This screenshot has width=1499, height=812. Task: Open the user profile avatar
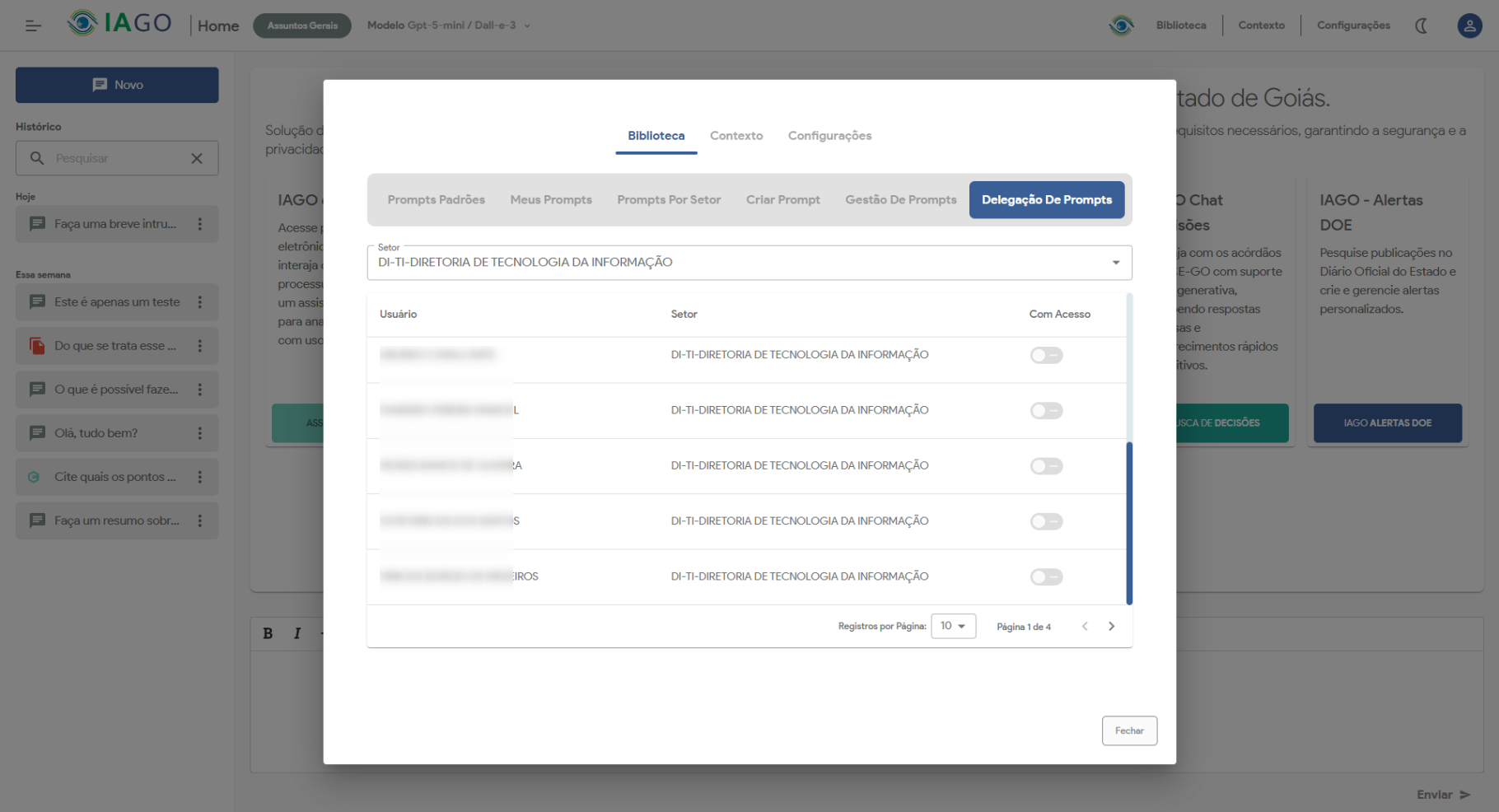pos(1469,26)
